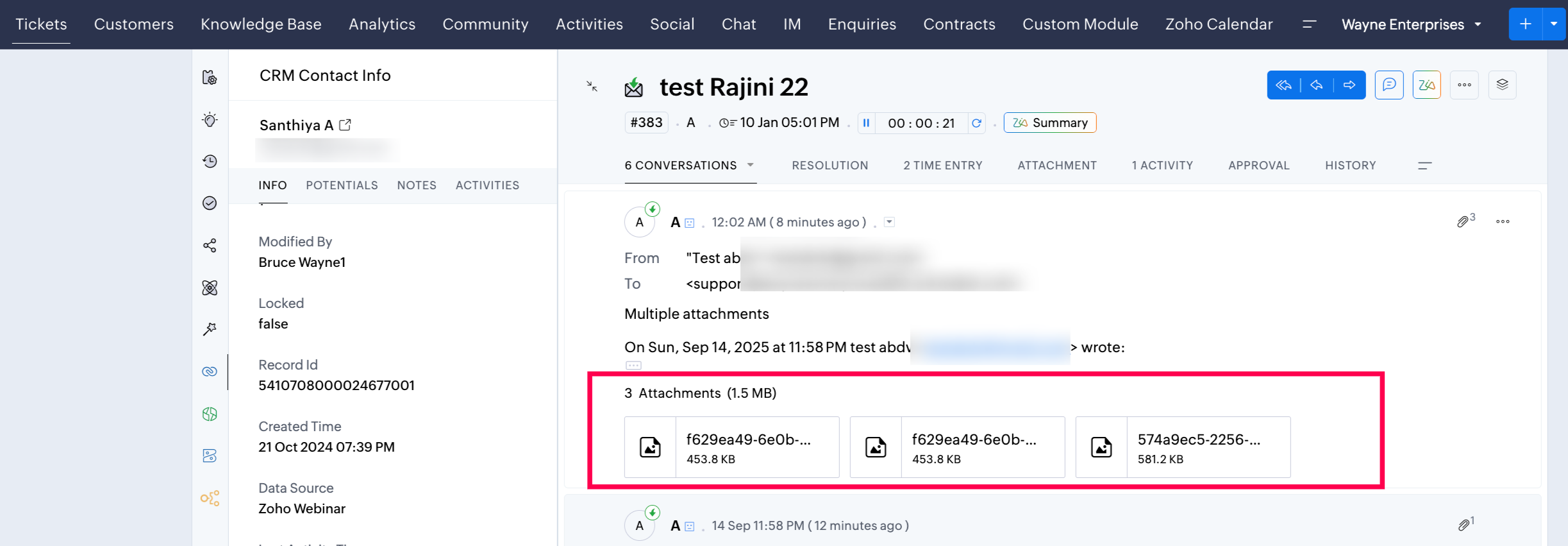Viewport: 1568px width, 546px height.
Task: Open the history clock sidebar icon
Action: 210,162
